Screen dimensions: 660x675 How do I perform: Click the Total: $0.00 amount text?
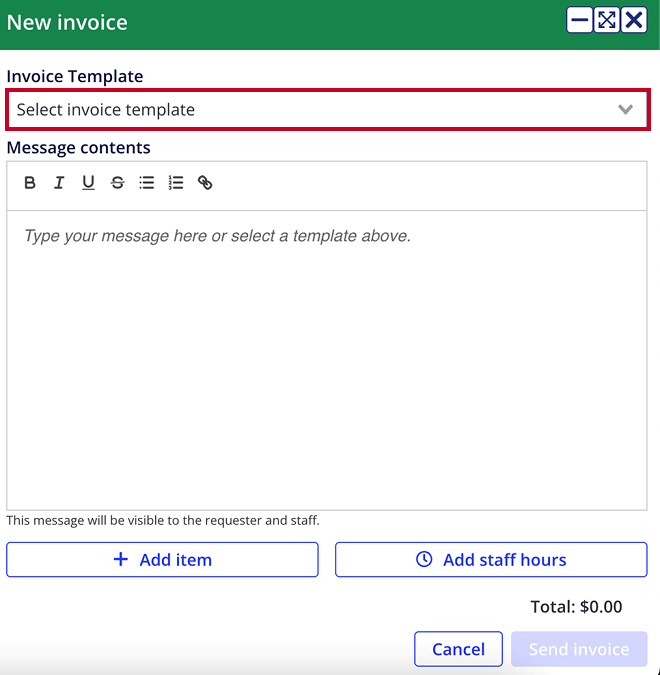[576, 607]
